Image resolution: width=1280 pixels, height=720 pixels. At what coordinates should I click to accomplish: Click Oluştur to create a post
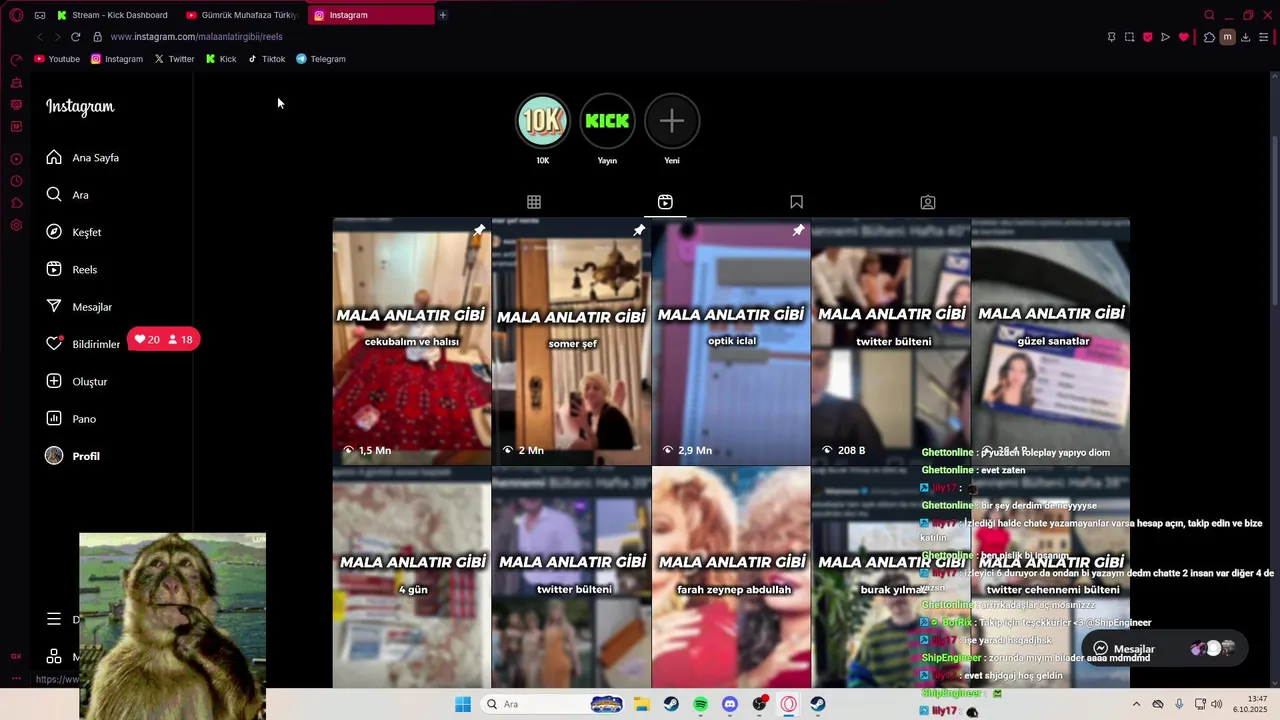point(77,382)
